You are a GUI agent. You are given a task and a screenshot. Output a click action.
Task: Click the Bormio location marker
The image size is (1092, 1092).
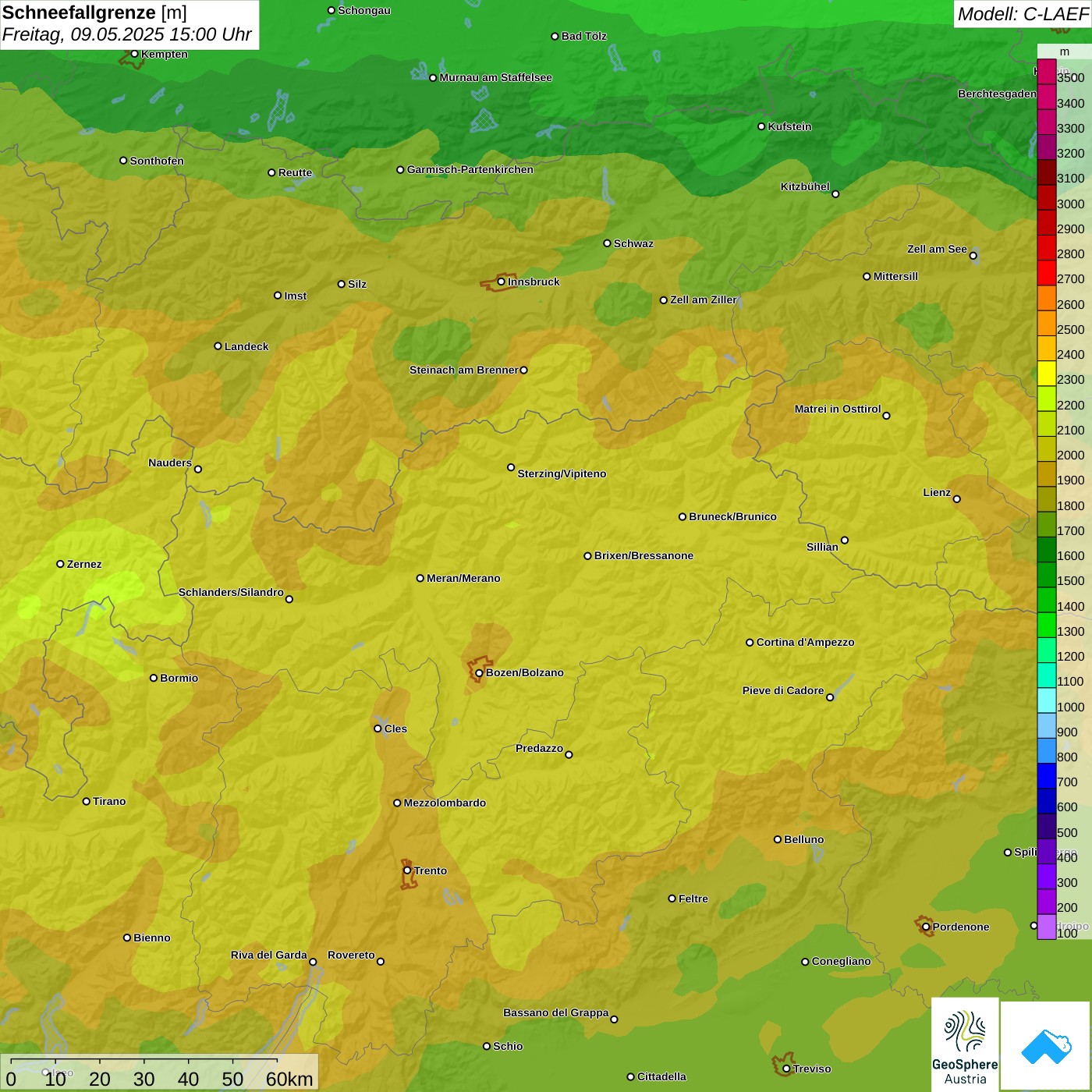(x=154, y=678)
